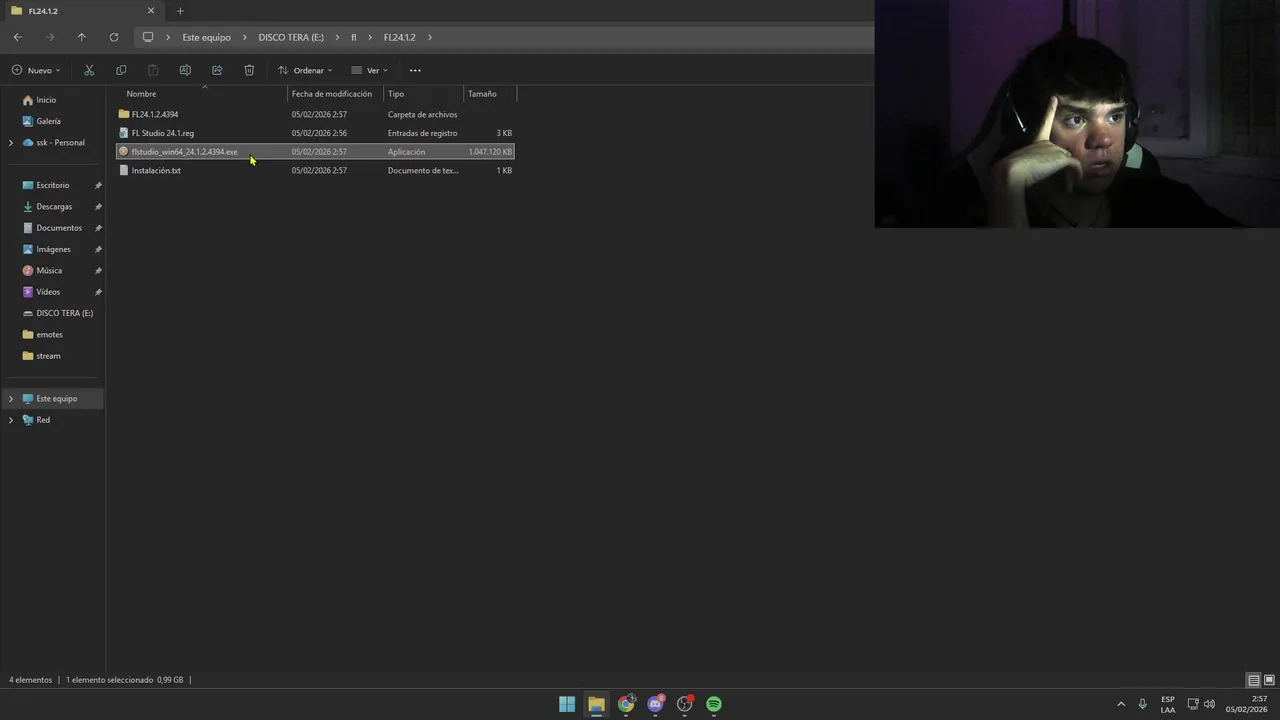Expand the Red tree node

coord(11,420)
